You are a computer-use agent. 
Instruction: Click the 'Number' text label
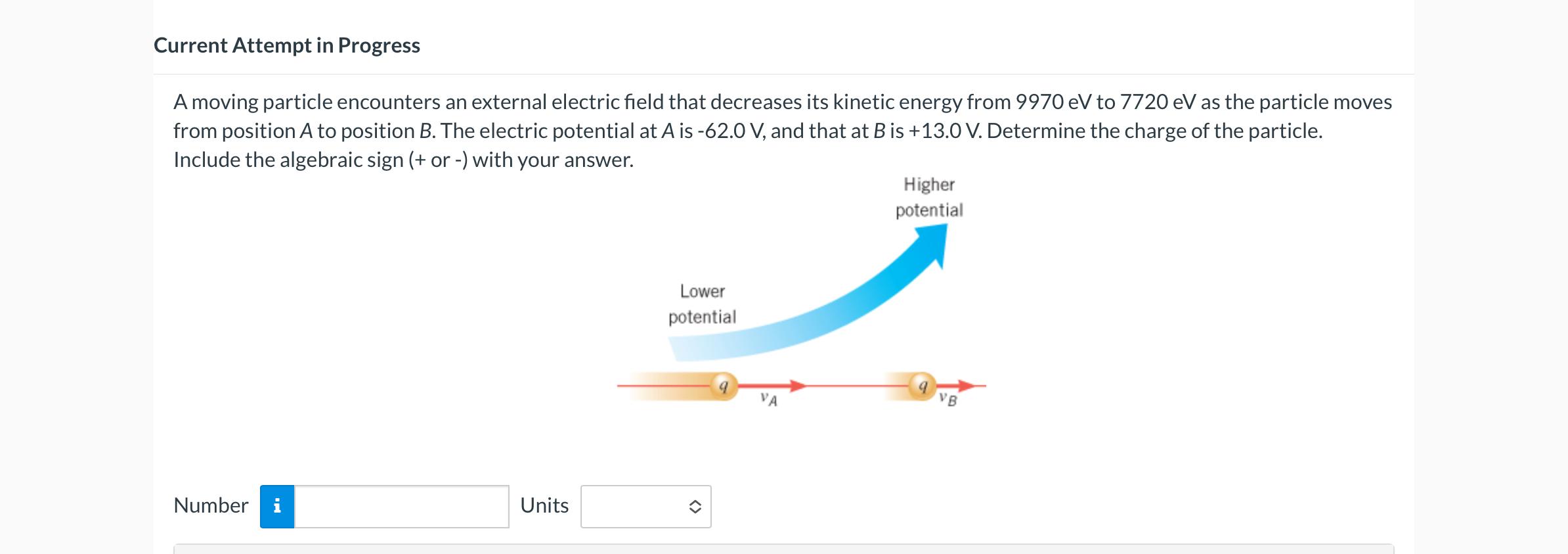click(211, 505)
